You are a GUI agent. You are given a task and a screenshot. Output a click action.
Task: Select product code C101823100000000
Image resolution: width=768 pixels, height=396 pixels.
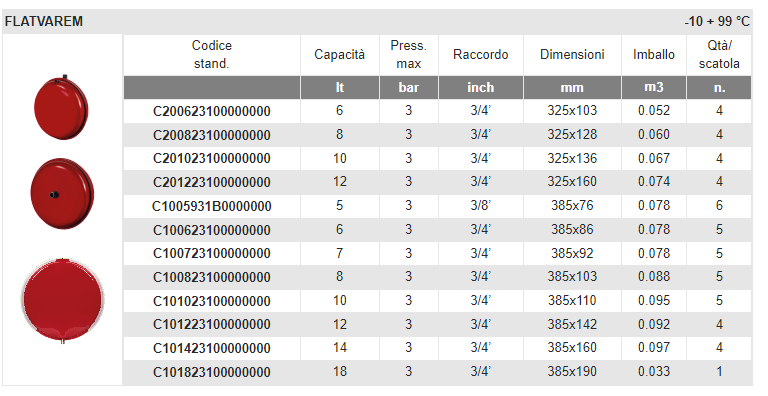pos(212,372)
